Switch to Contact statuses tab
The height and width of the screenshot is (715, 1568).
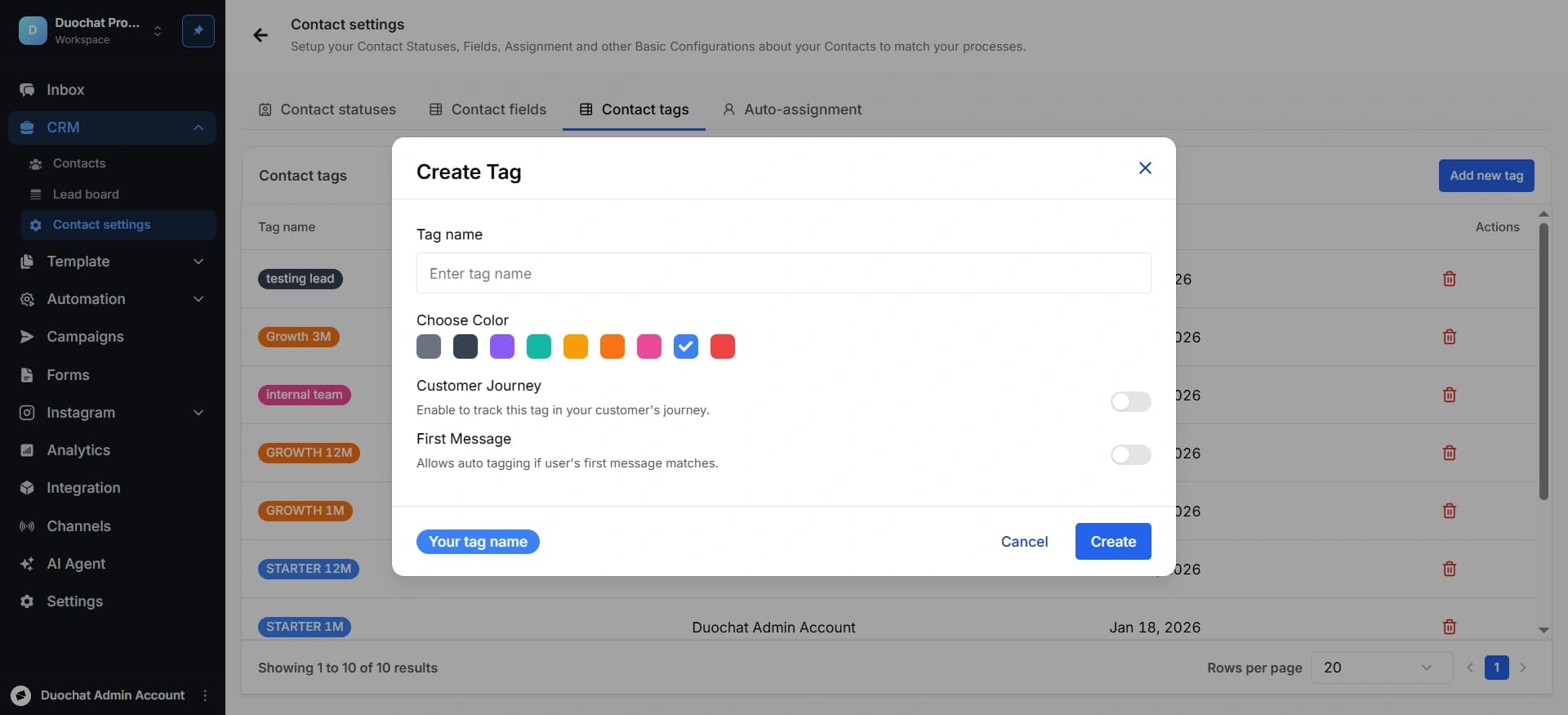tap(327, 109)
